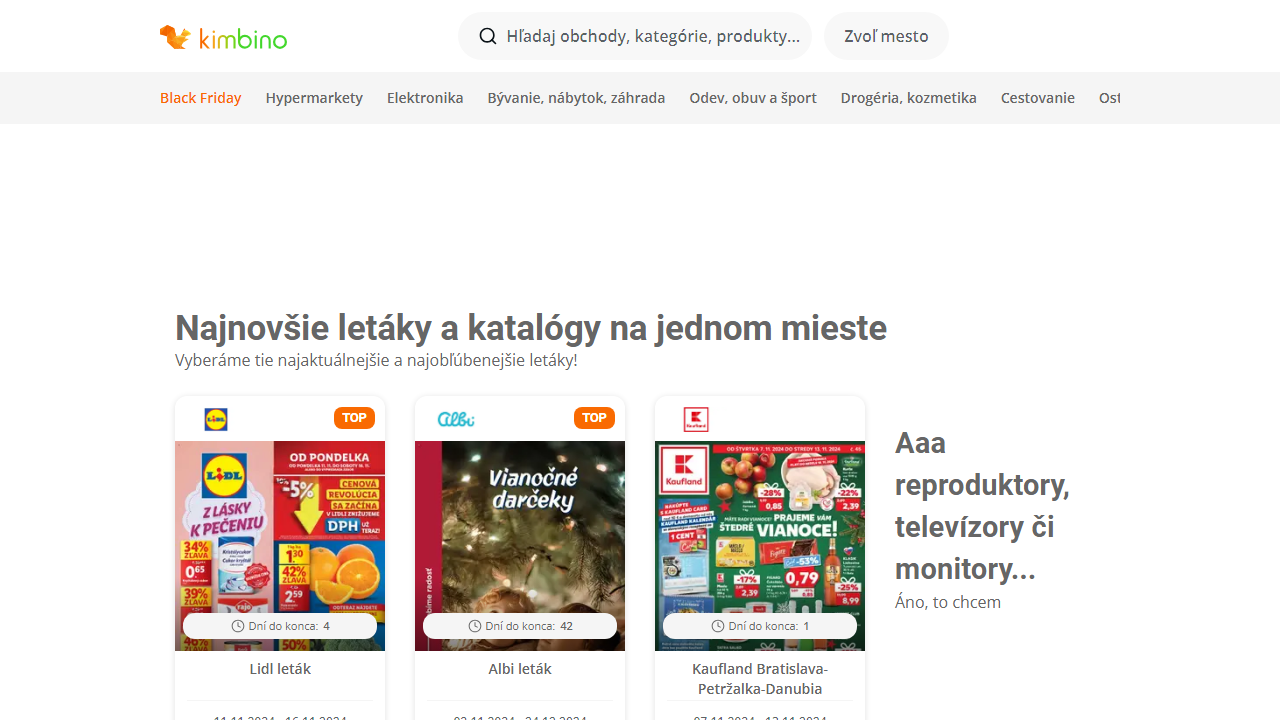Open the Black Friday category
Image resolution: width=1280 pixels, height=720 pixels.
[x=201, y=98]
